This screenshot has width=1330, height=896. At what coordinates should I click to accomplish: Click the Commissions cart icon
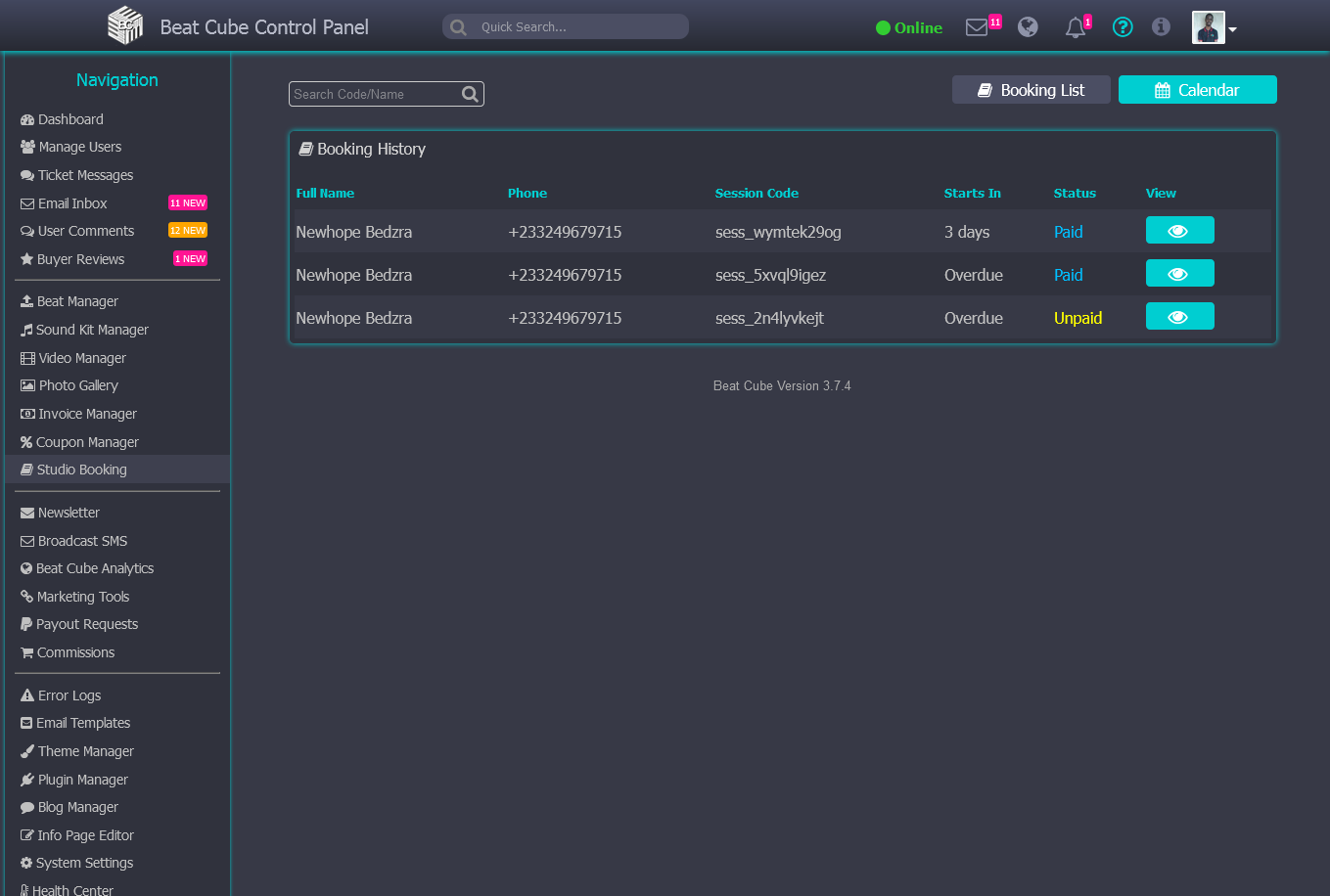click(x=26, y=652)
